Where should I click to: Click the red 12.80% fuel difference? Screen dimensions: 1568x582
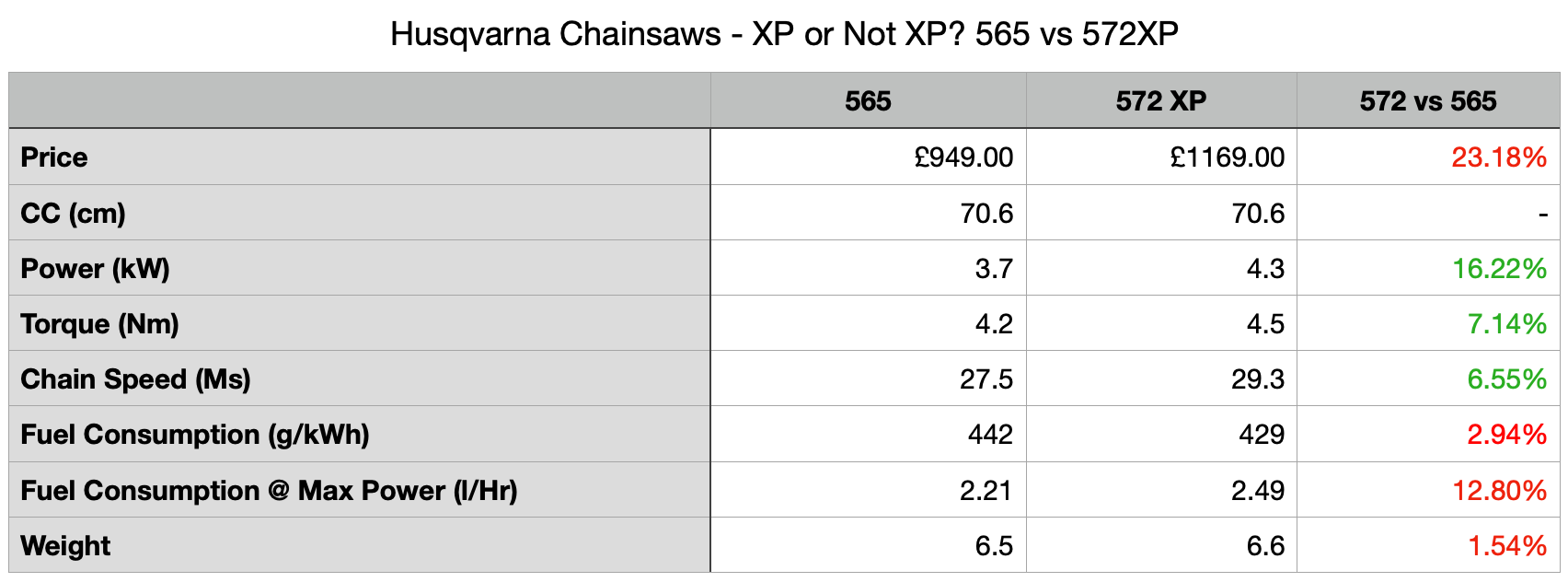coord(1498,491)
